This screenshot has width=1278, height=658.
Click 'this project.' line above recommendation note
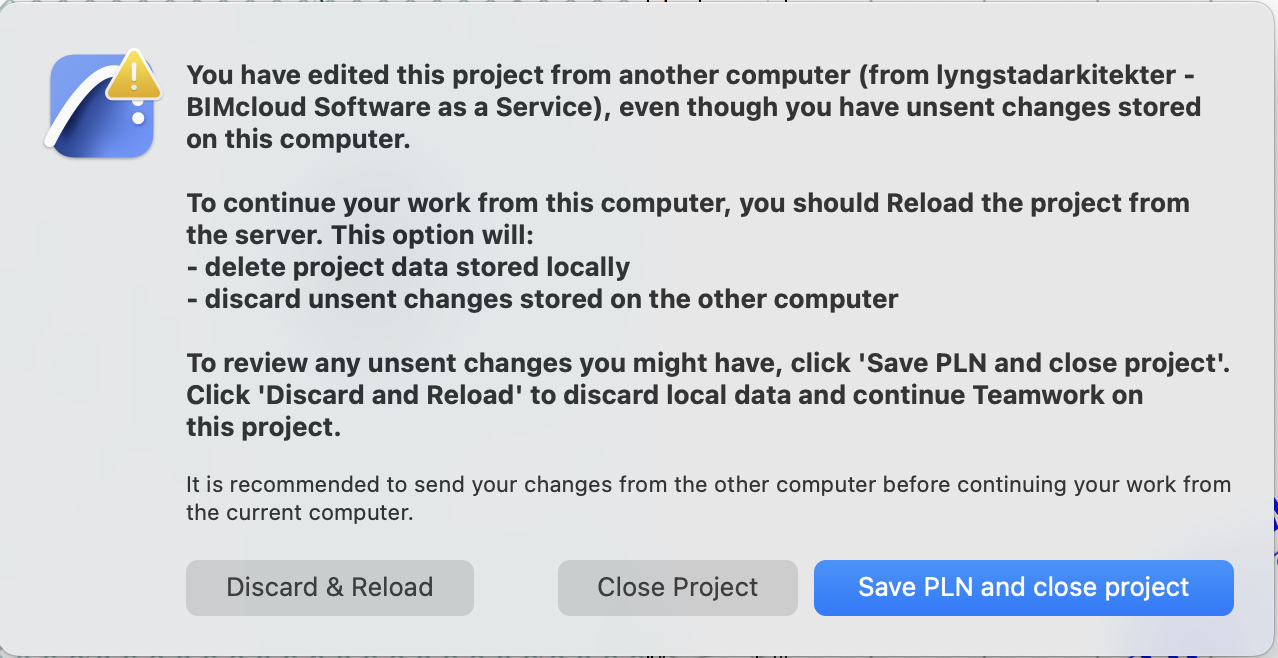[x=263, y=427]
